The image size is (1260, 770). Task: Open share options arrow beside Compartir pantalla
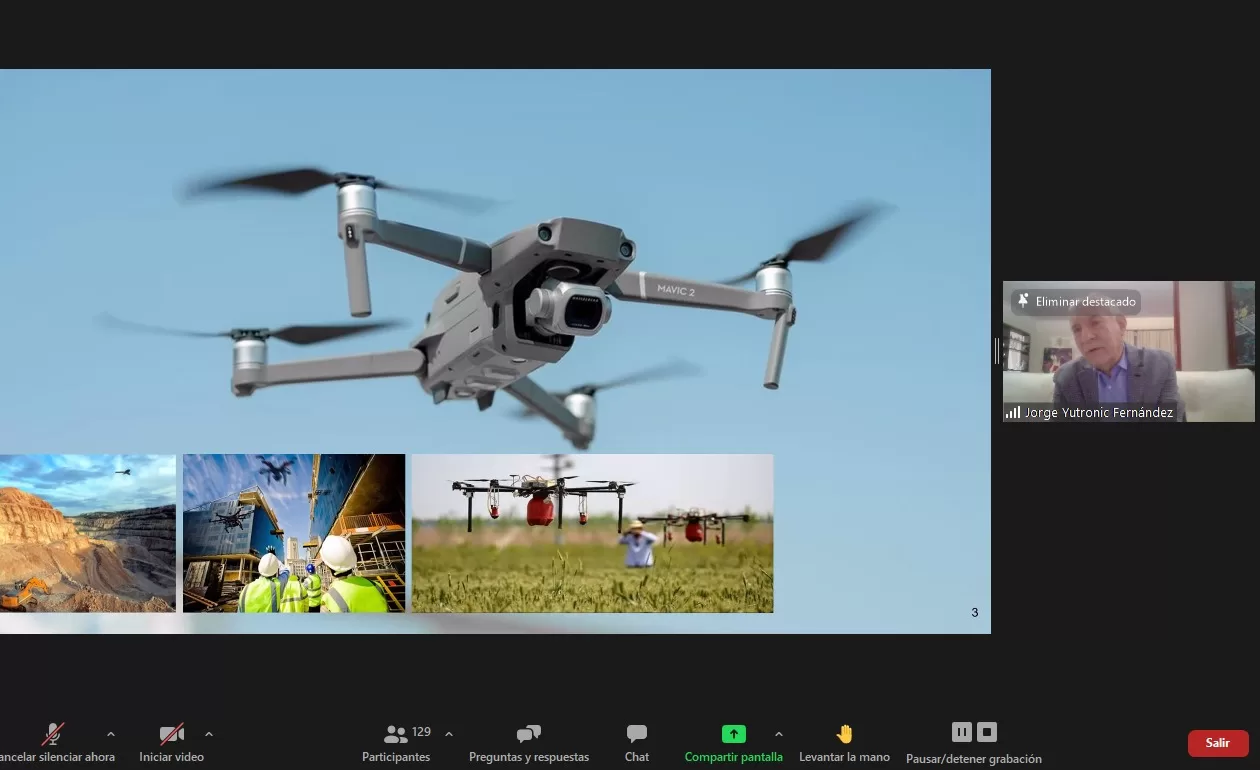pyautogui.click(x=779, y=734)
